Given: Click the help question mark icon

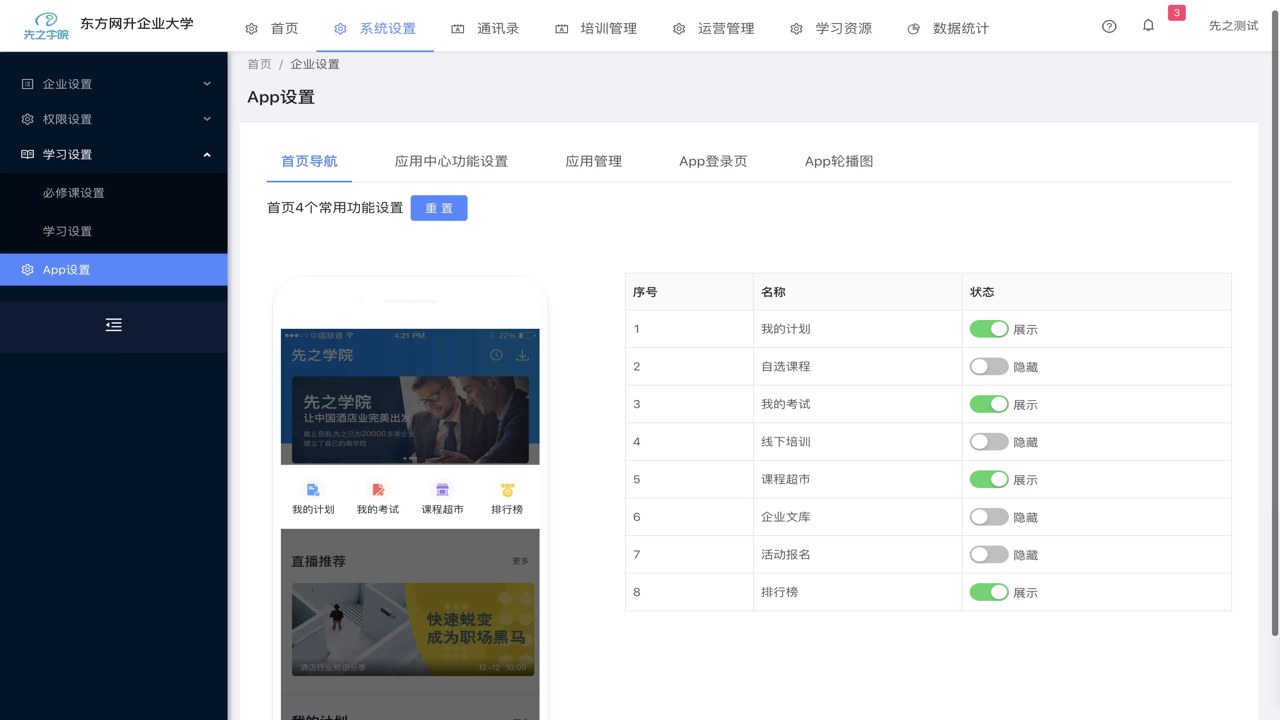Looking at the screenshot, I should 1109,27.
